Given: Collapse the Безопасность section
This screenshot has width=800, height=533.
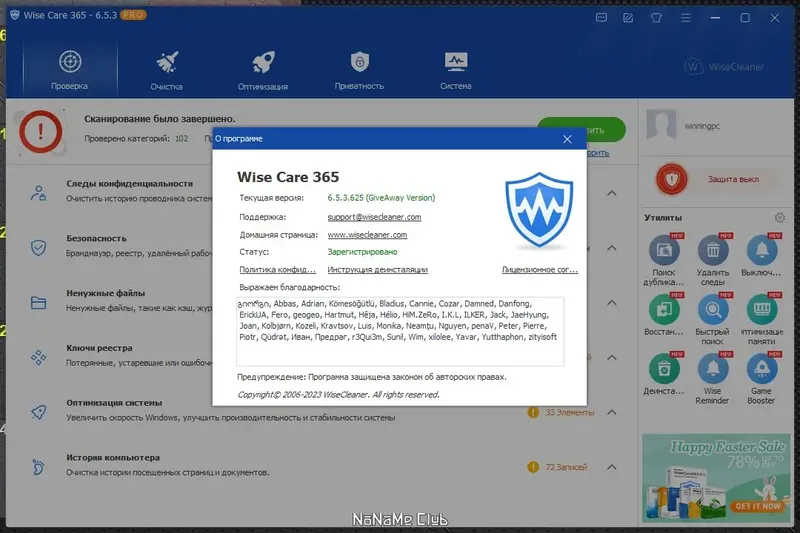Looking at the screenshot, I should click(611, 248).
